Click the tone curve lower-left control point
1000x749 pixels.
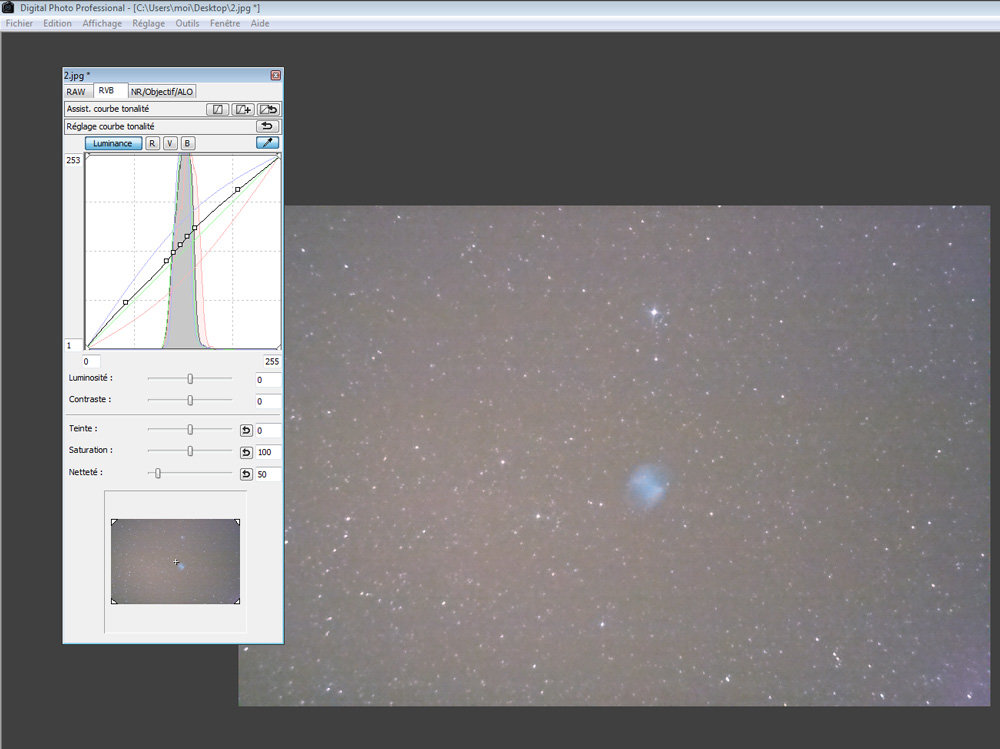coord(126,302)
